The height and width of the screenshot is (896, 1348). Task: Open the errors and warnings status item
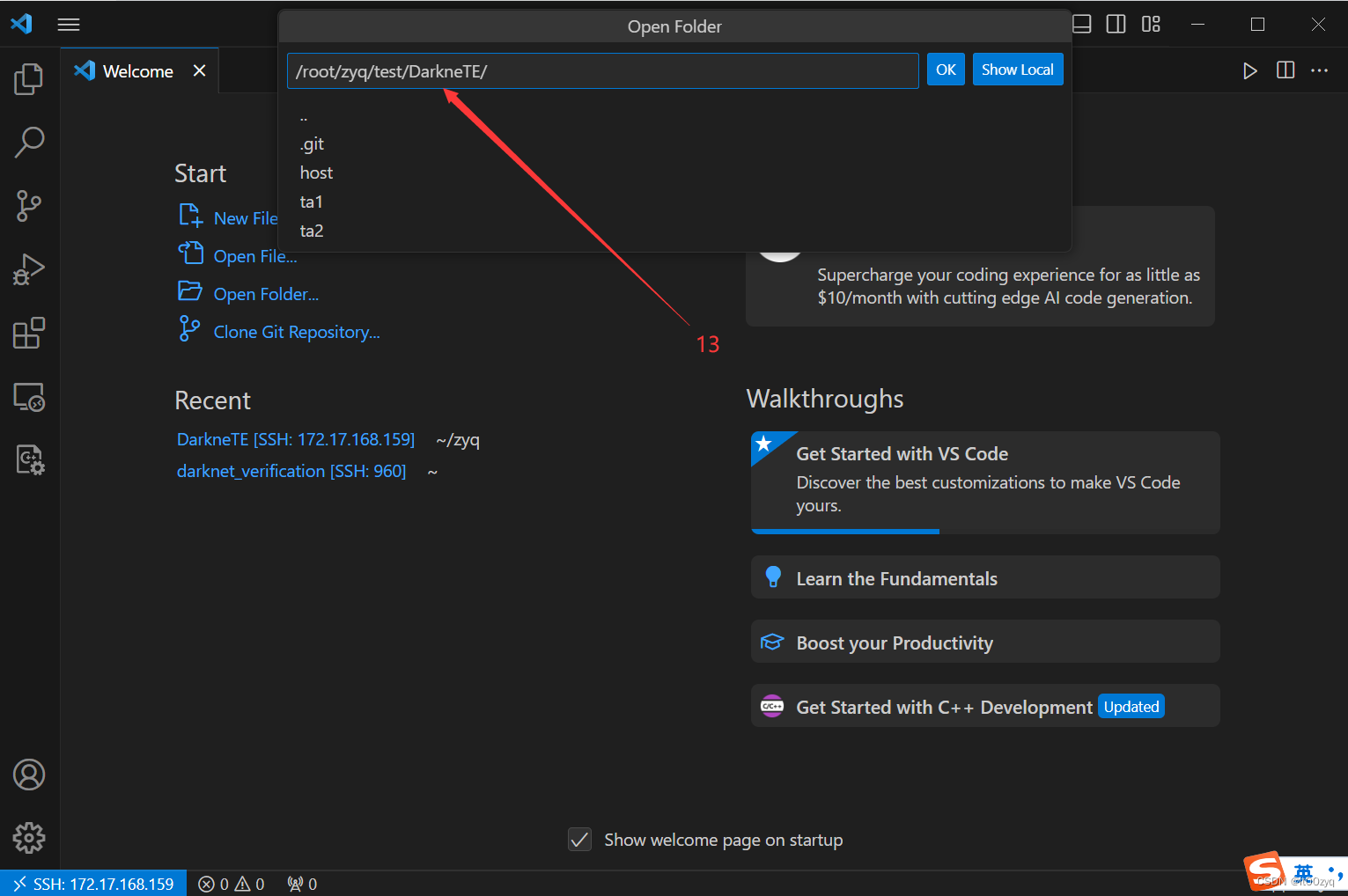point(232,884)
